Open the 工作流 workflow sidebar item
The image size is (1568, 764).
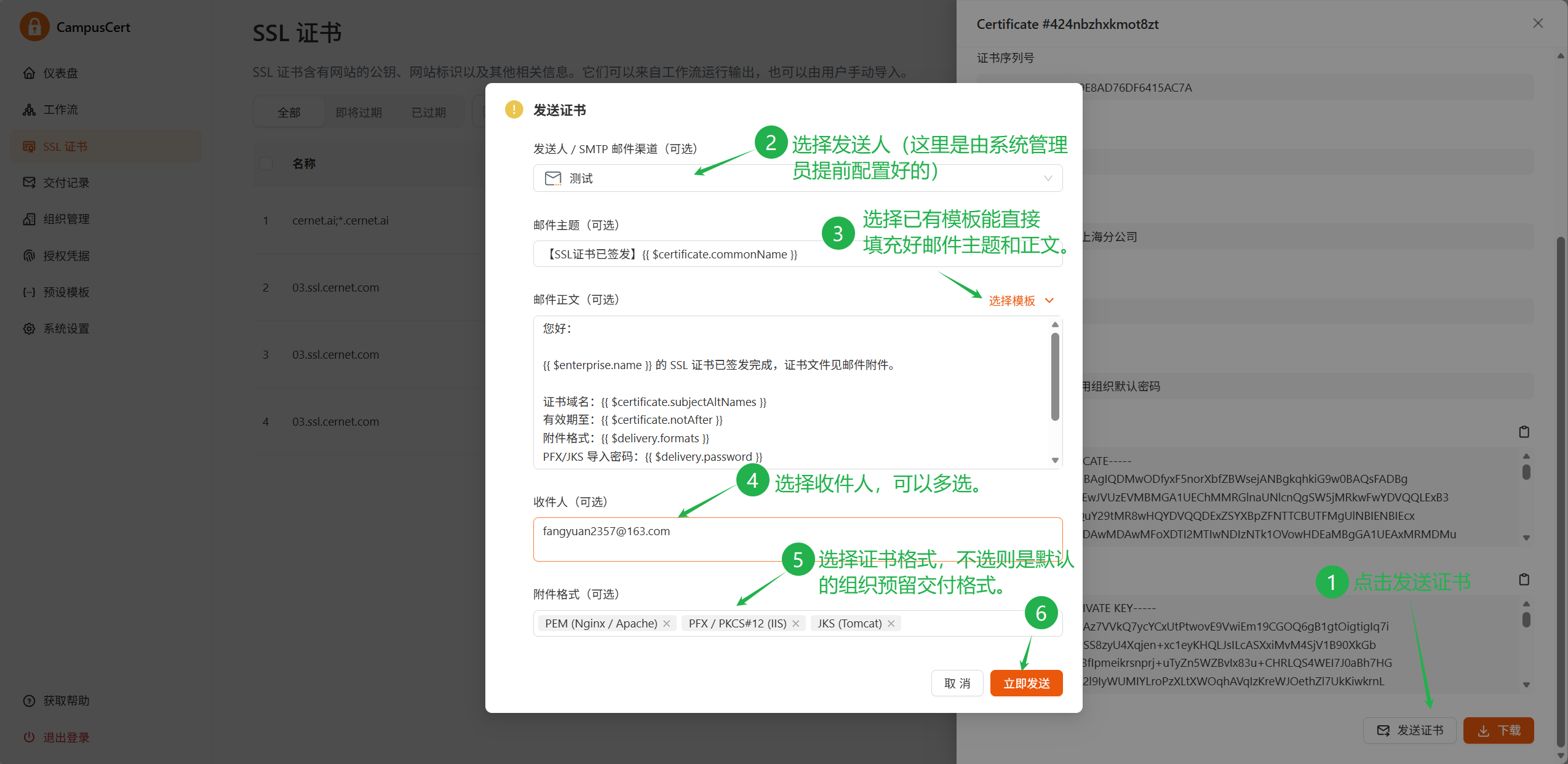click(x=106, y=109)
